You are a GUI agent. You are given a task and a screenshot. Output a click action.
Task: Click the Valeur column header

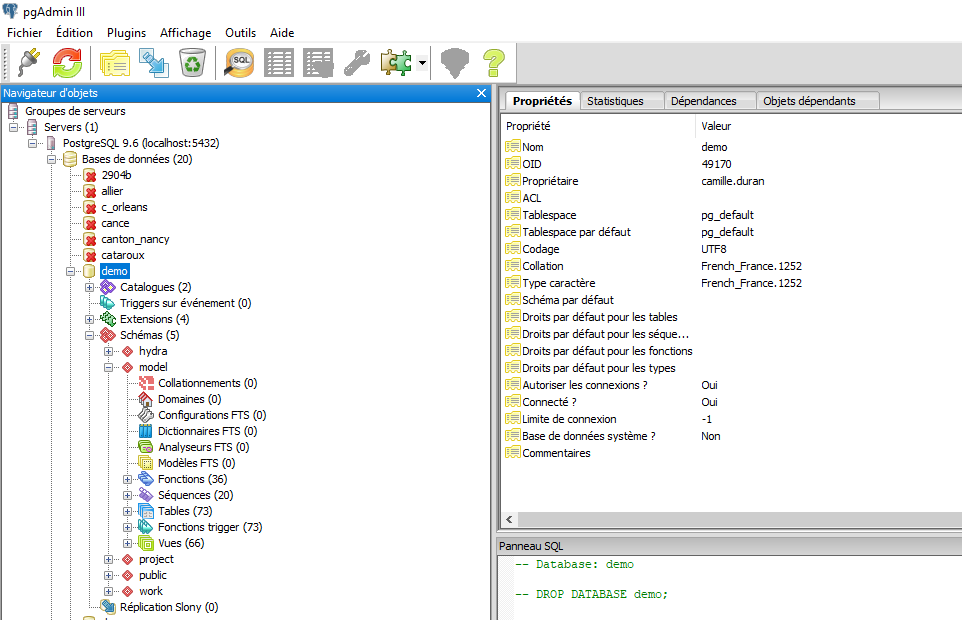point(716,126)
